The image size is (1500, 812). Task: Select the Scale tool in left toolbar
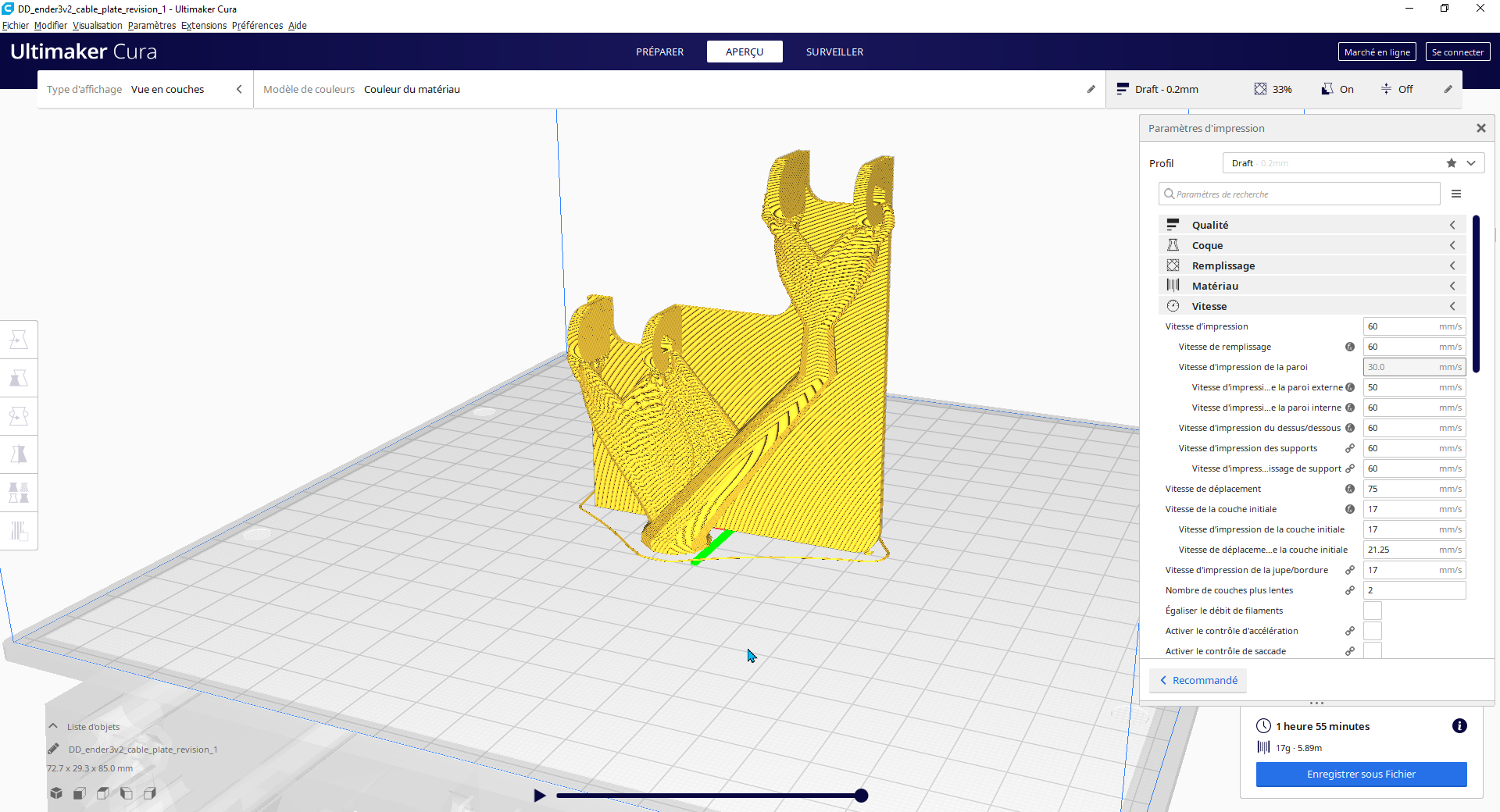pos(19,378)
